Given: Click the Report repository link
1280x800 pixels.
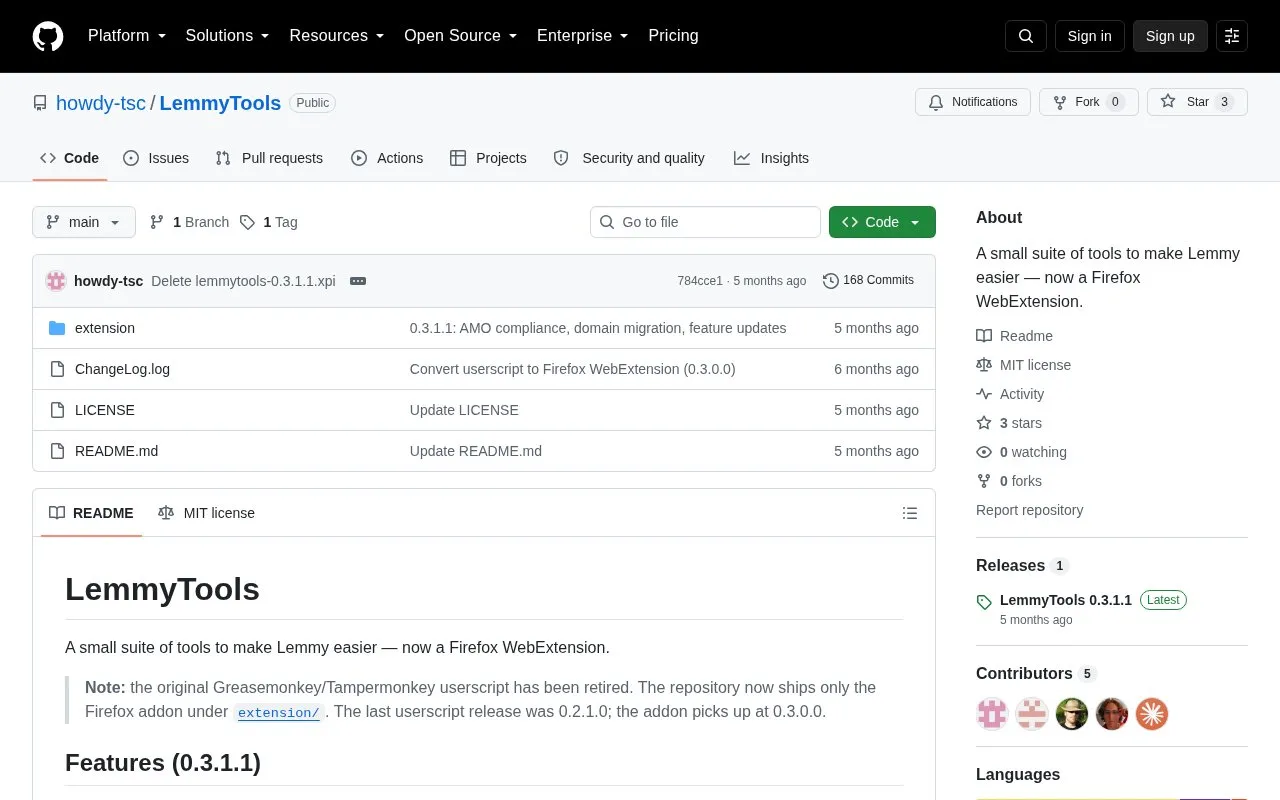Looking at the screenshot, I should coord(1029,510).
